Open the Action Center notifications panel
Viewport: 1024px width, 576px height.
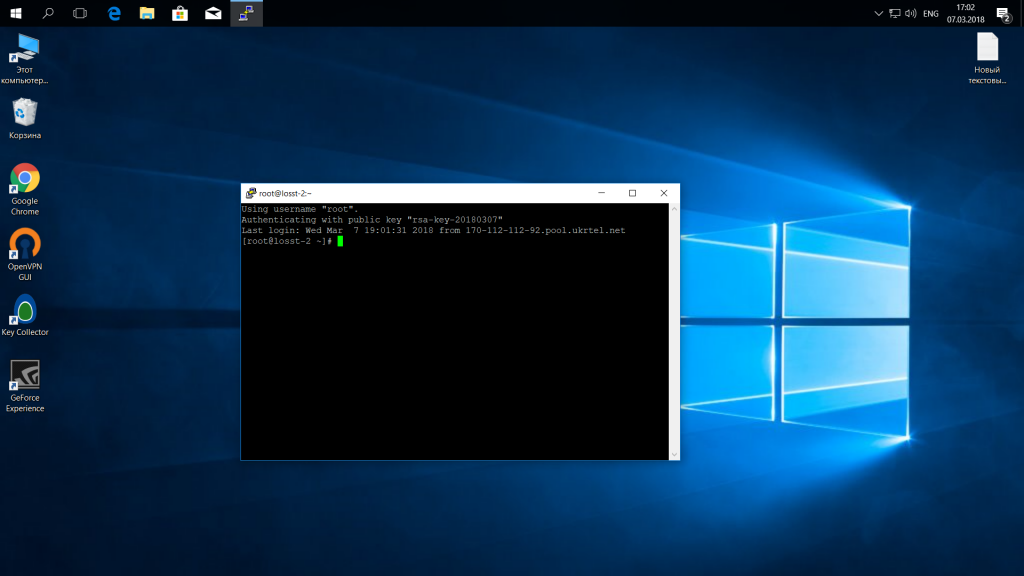point(1003,14)
